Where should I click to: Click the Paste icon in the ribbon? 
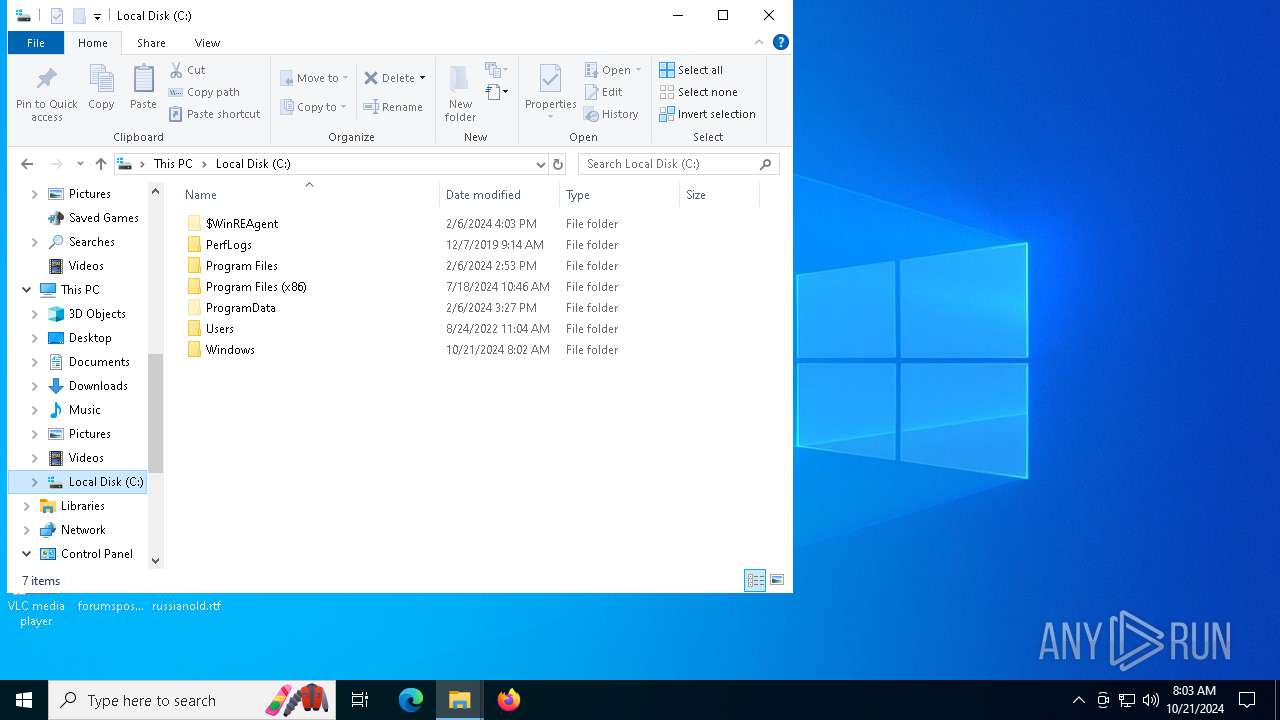(143, 80)
